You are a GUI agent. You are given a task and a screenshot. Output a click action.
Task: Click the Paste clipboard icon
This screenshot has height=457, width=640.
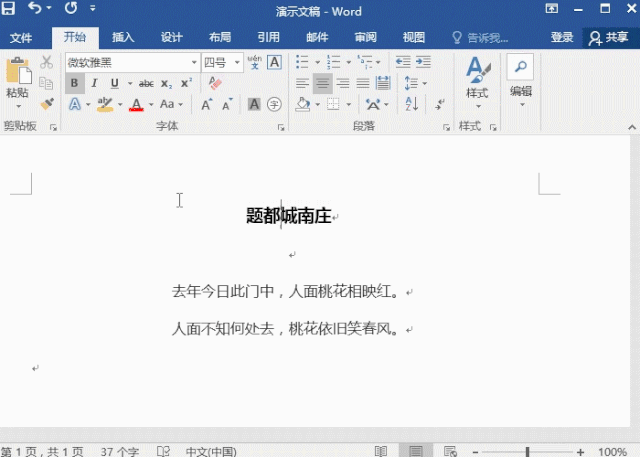pos(18,72)
